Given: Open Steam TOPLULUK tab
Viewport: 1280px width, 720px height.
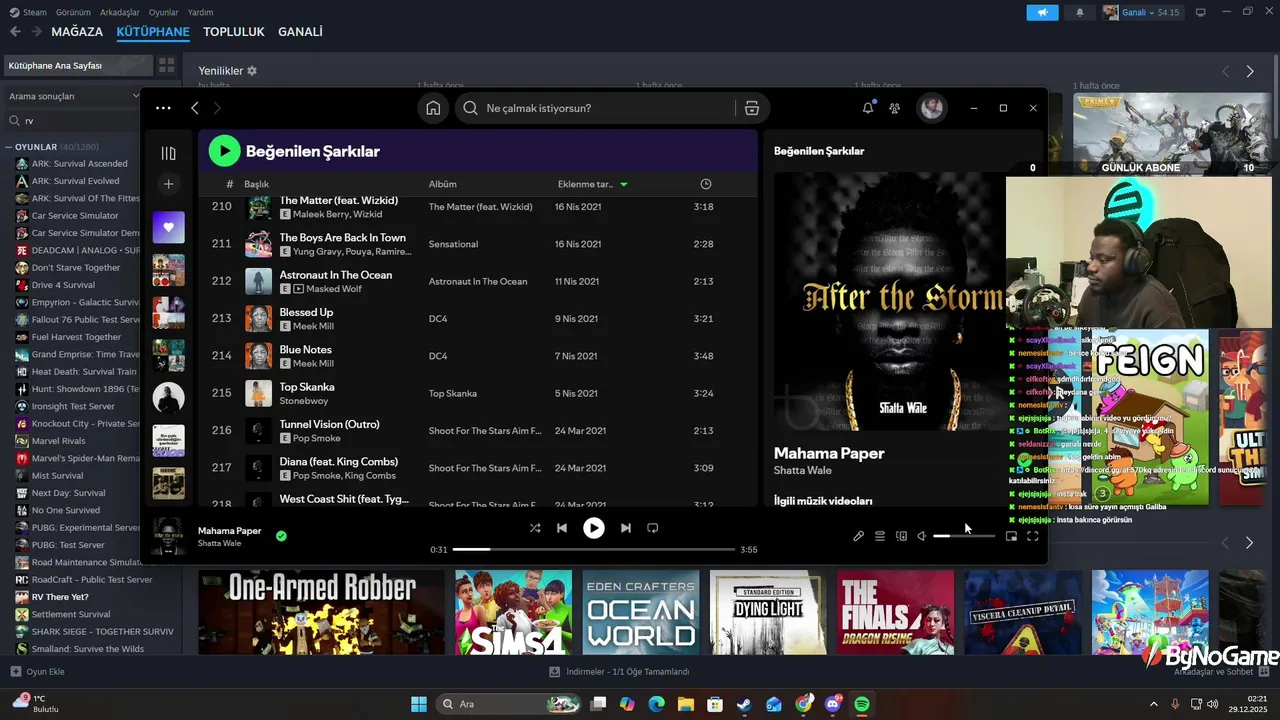Looking at the screenshot, I should 234,31.
